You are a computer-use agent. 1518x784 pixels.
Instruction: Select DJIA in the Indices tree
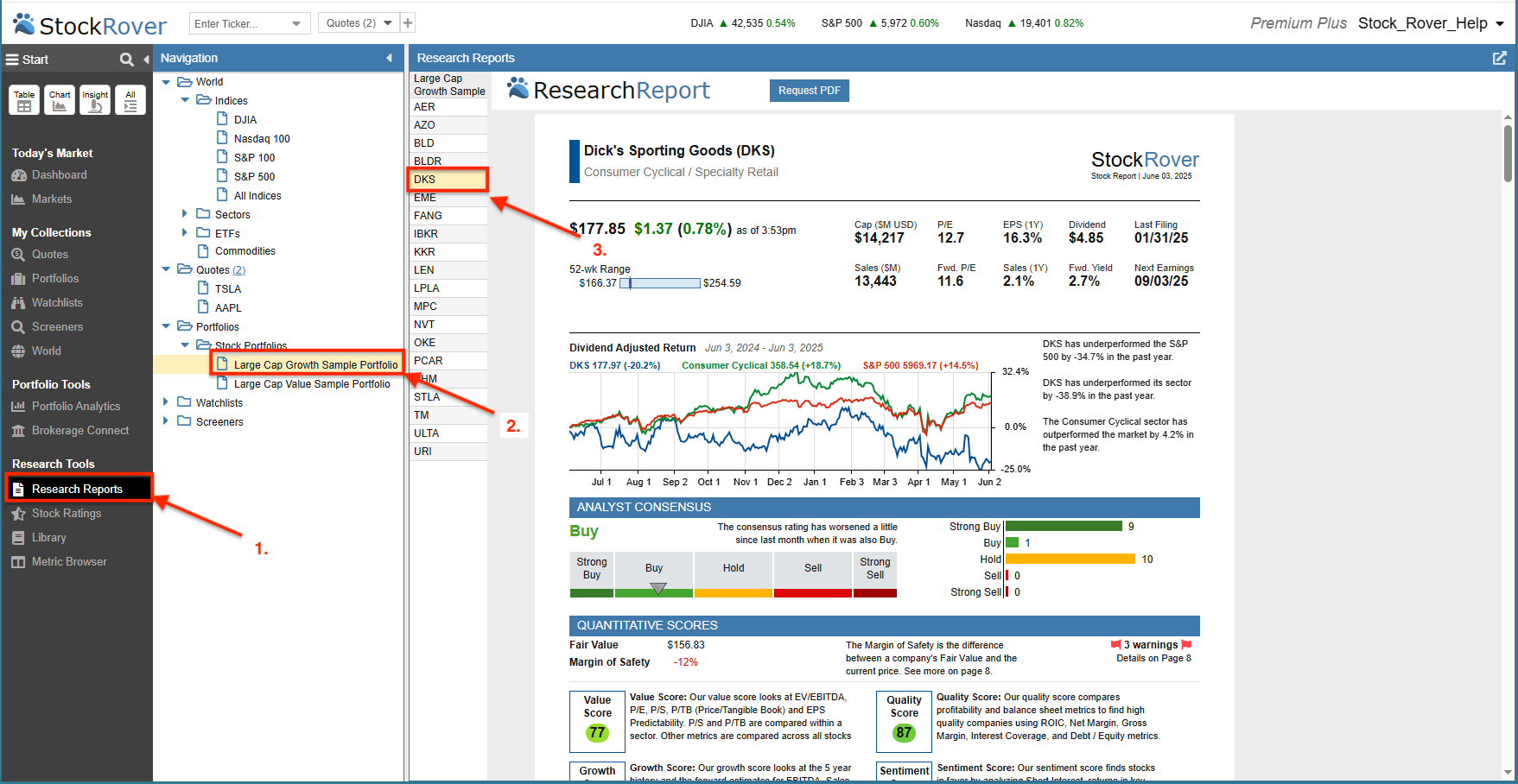point(245,120)
